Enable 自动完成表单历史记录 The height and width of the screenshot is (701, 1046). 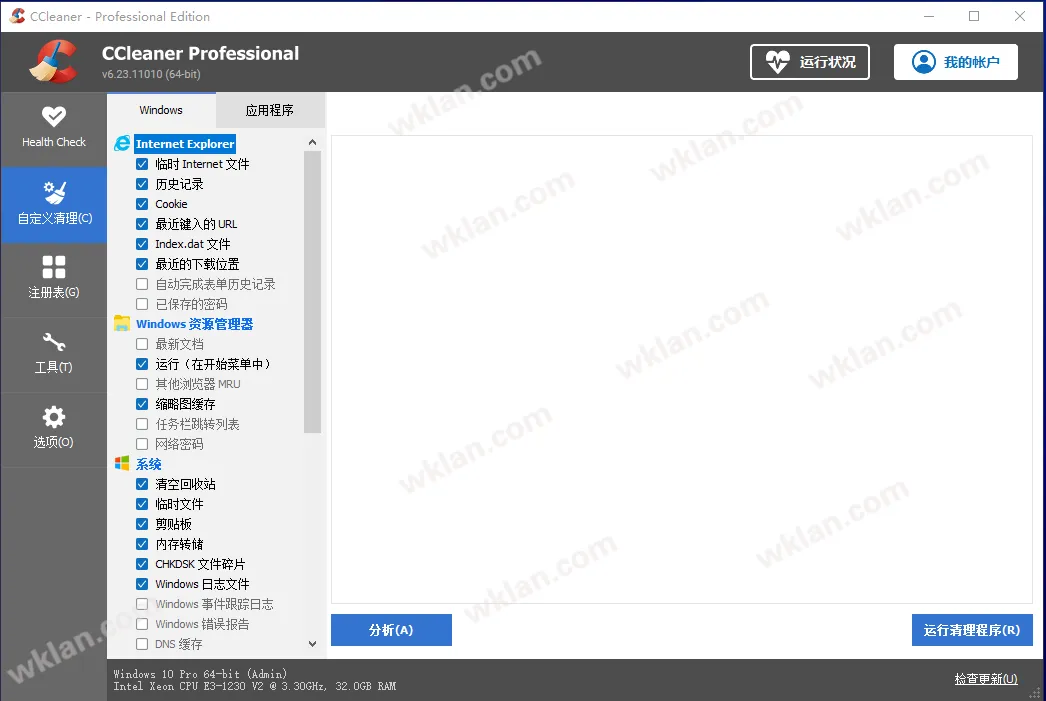pyautogui.click(x=142, y=284)
